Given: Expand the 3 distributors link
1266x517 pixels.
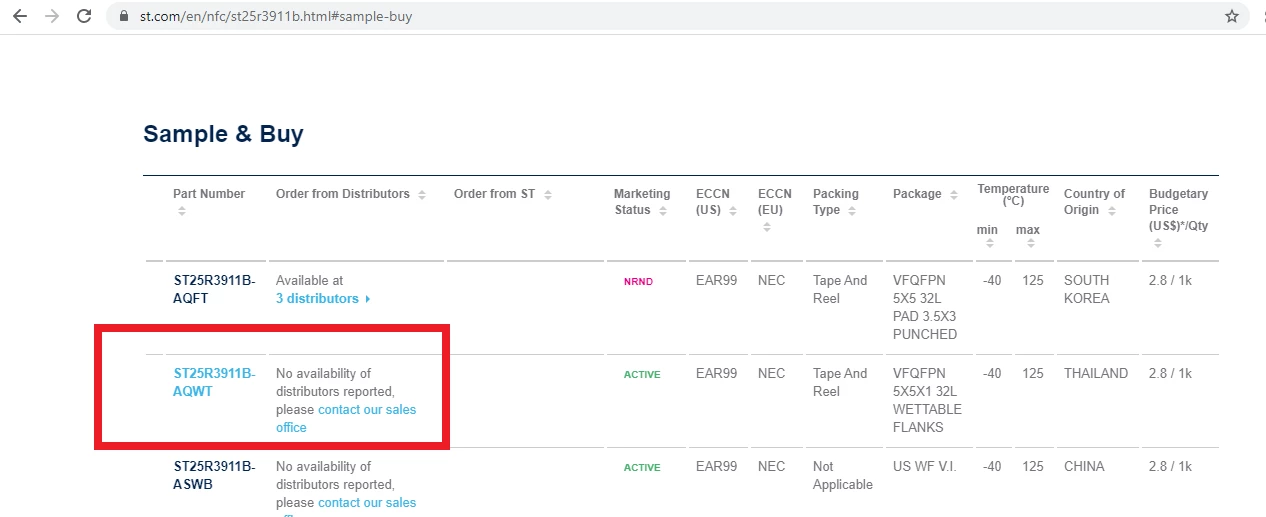Looking at the screenshot, I should pyautogui.click(x=323, y=298).
